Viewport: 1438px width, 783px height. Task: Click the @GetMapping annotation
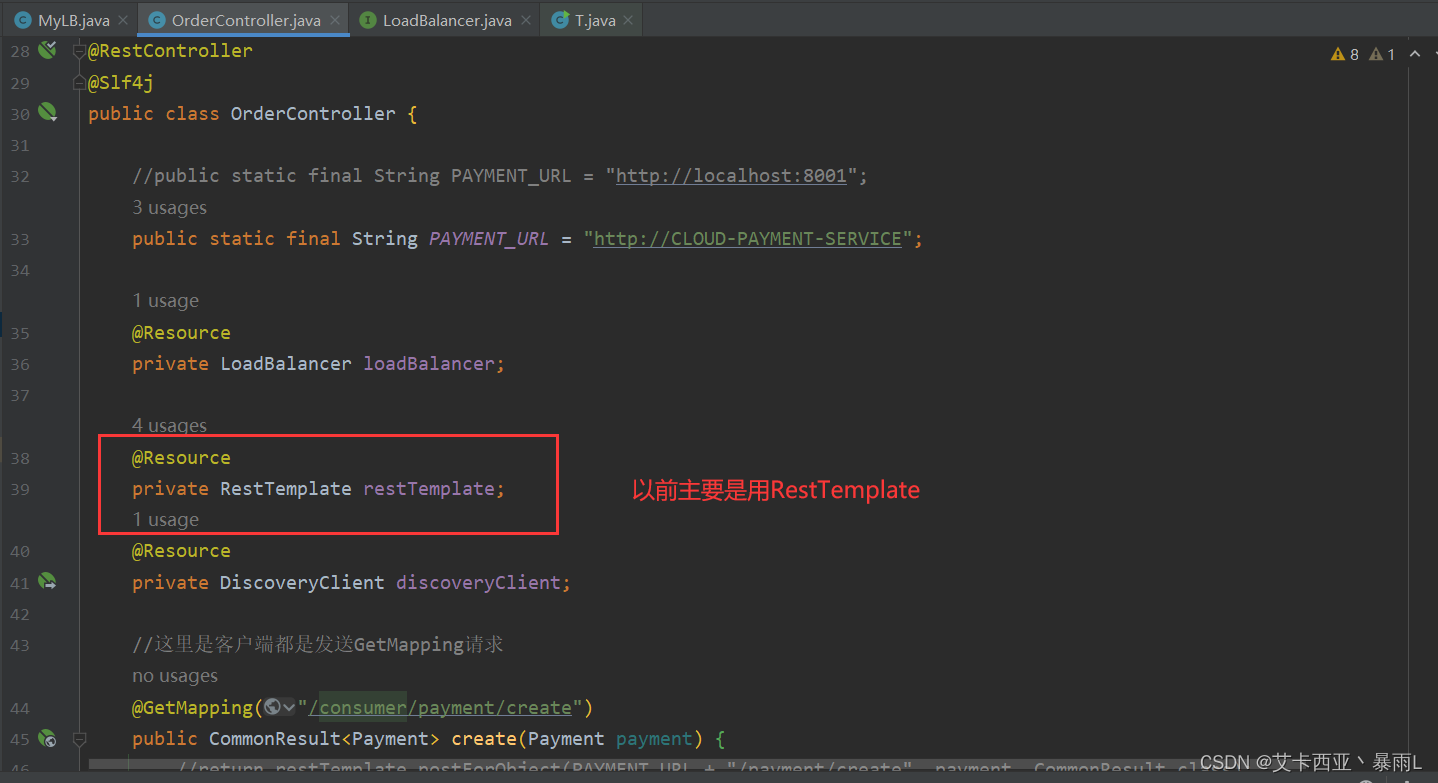192,707
